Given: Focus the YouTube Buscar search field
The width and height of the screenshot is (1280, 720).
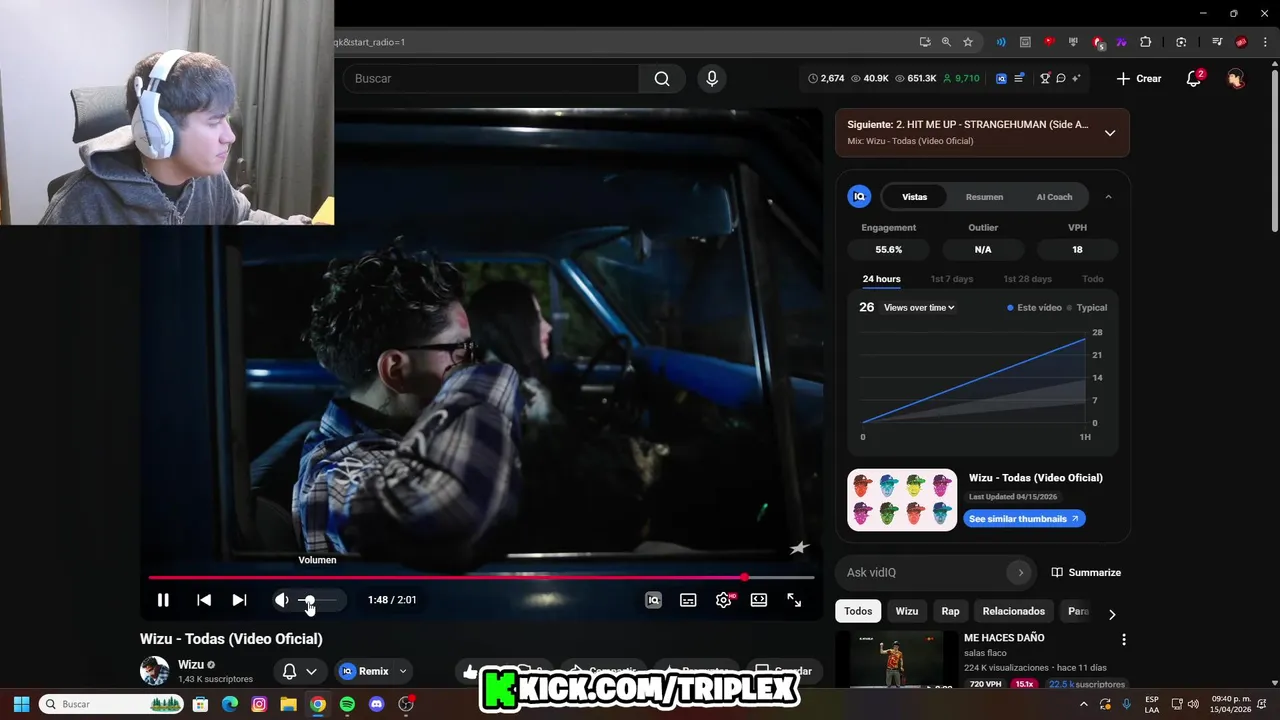Looking at the screenshot, I should [490, 78].
